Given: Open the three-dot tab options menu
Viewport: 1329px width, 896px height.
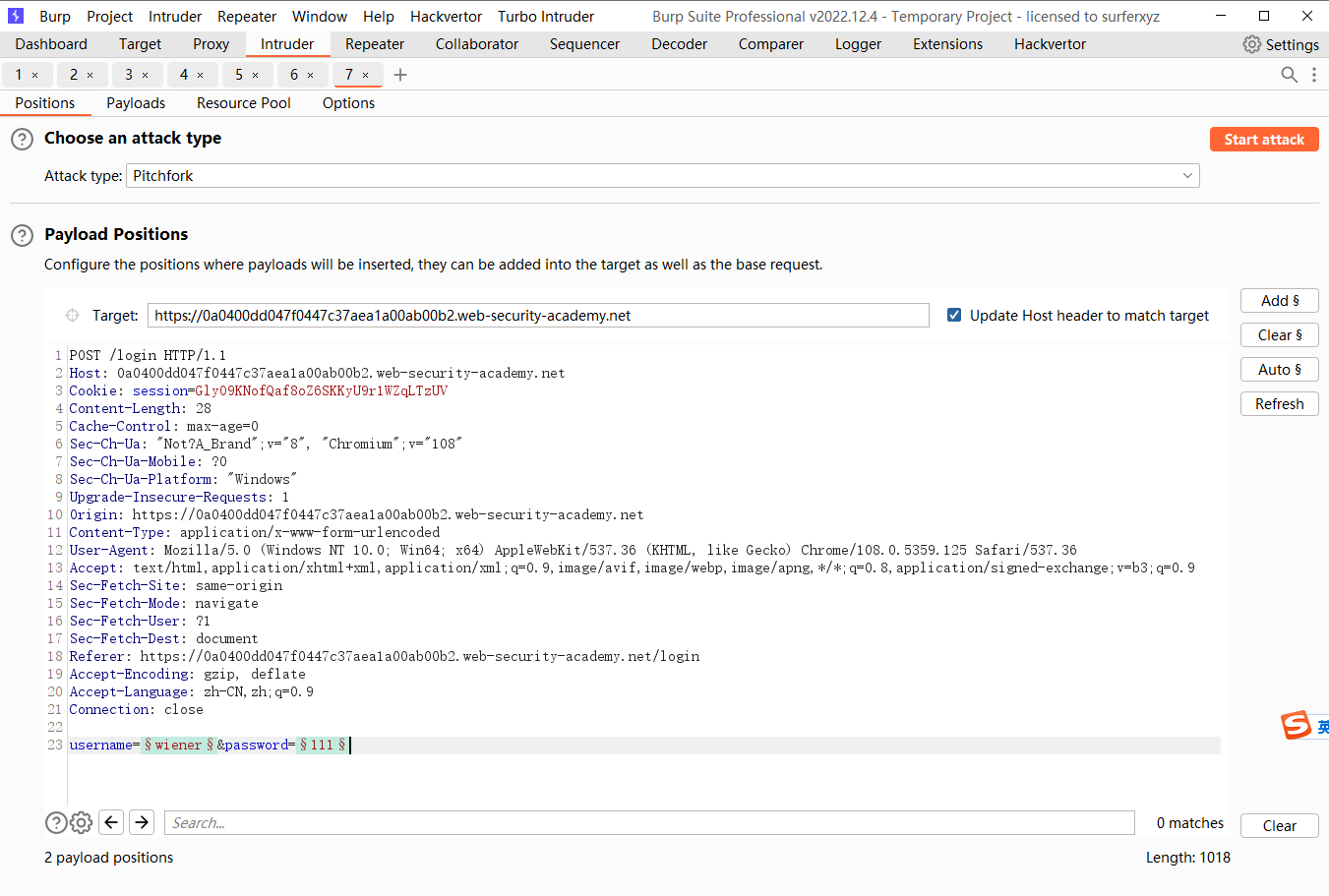Looking at the screenshot, I should [x=1314, y=75].
